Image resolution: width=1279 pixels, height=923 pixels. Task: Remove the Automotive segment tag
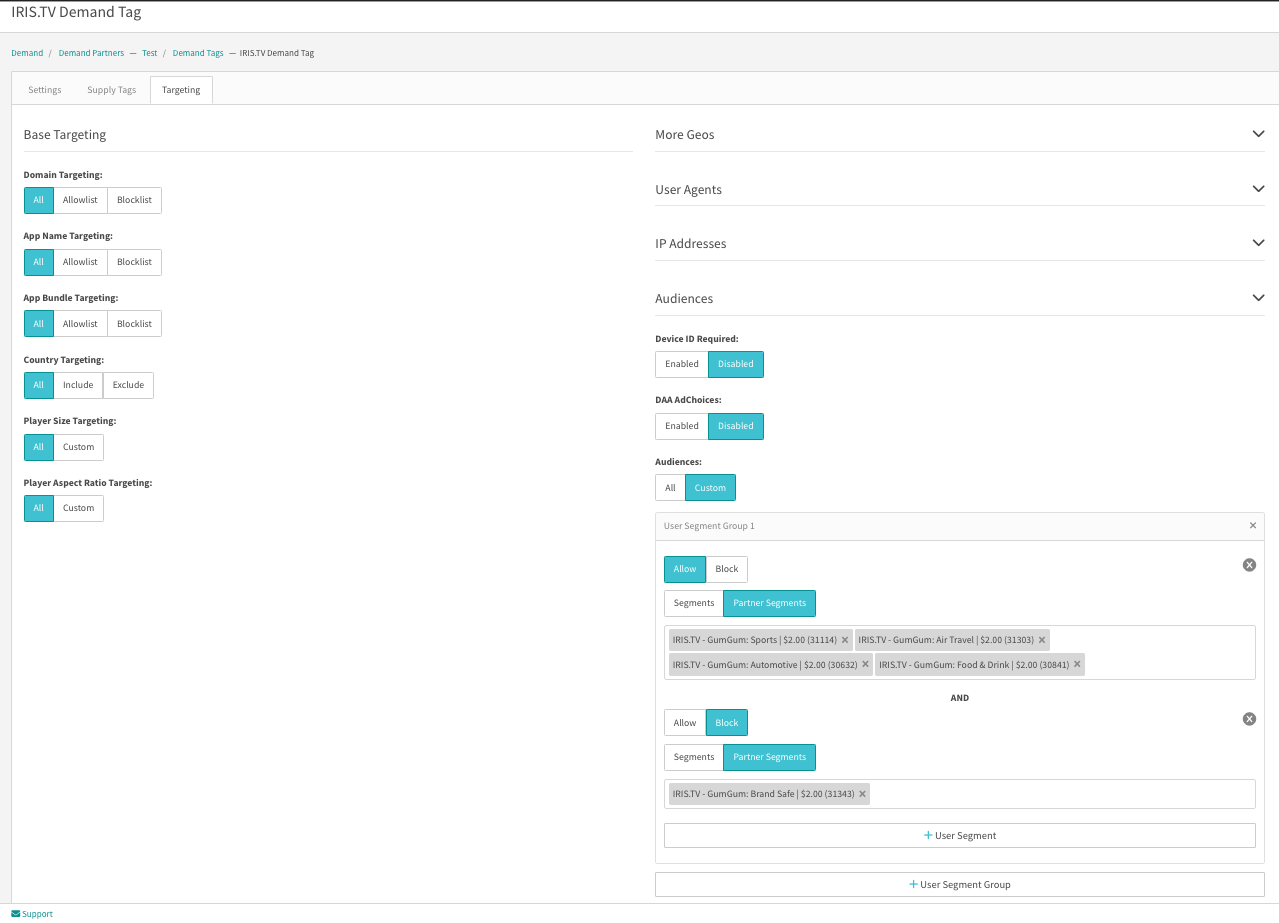pos(865,664)
